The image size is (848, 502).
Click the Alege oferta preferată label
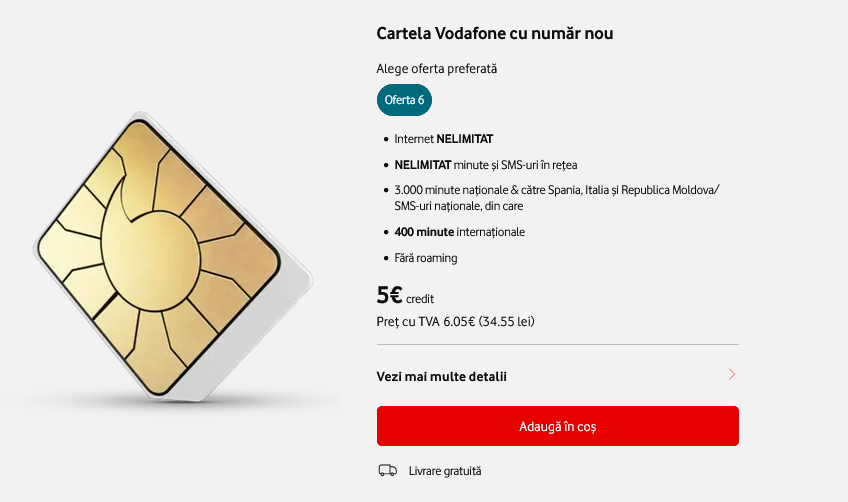[436, 69]
